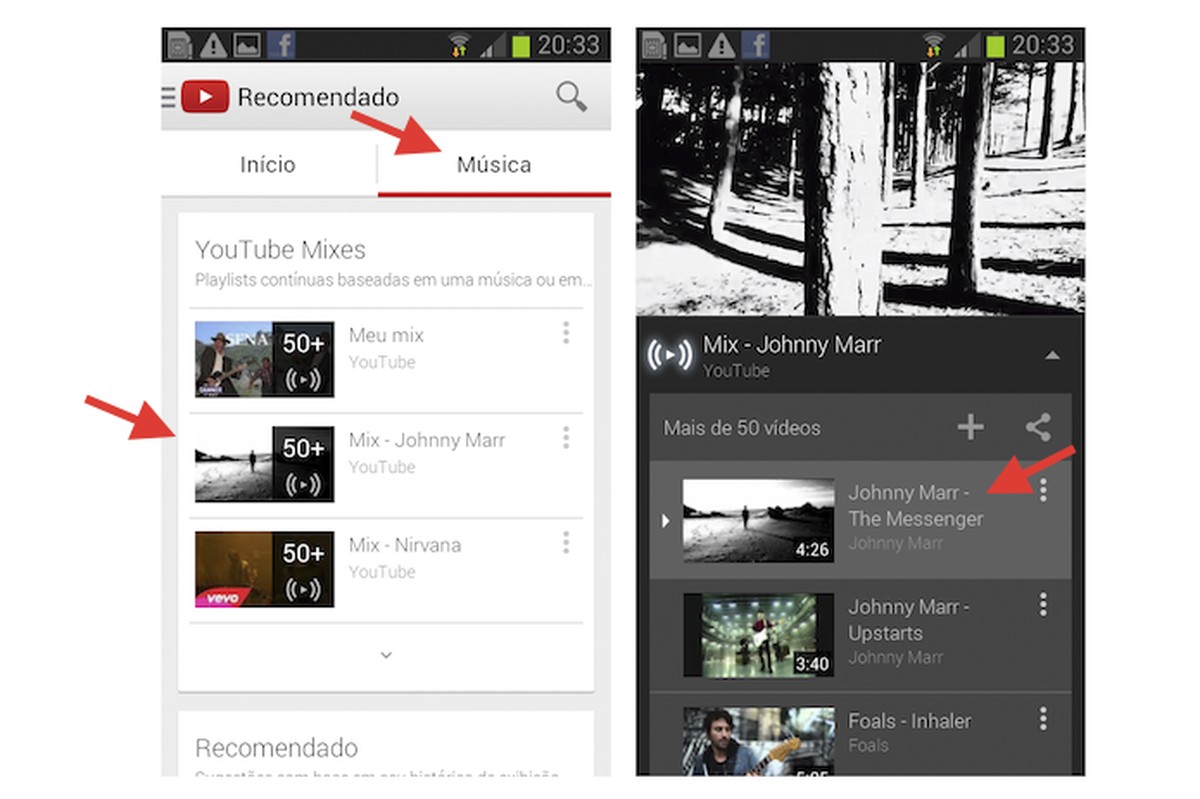Expand more YouTube Mixes with the chevron
The height and width of the screenshot is (799, 1200).
[385, 655]
